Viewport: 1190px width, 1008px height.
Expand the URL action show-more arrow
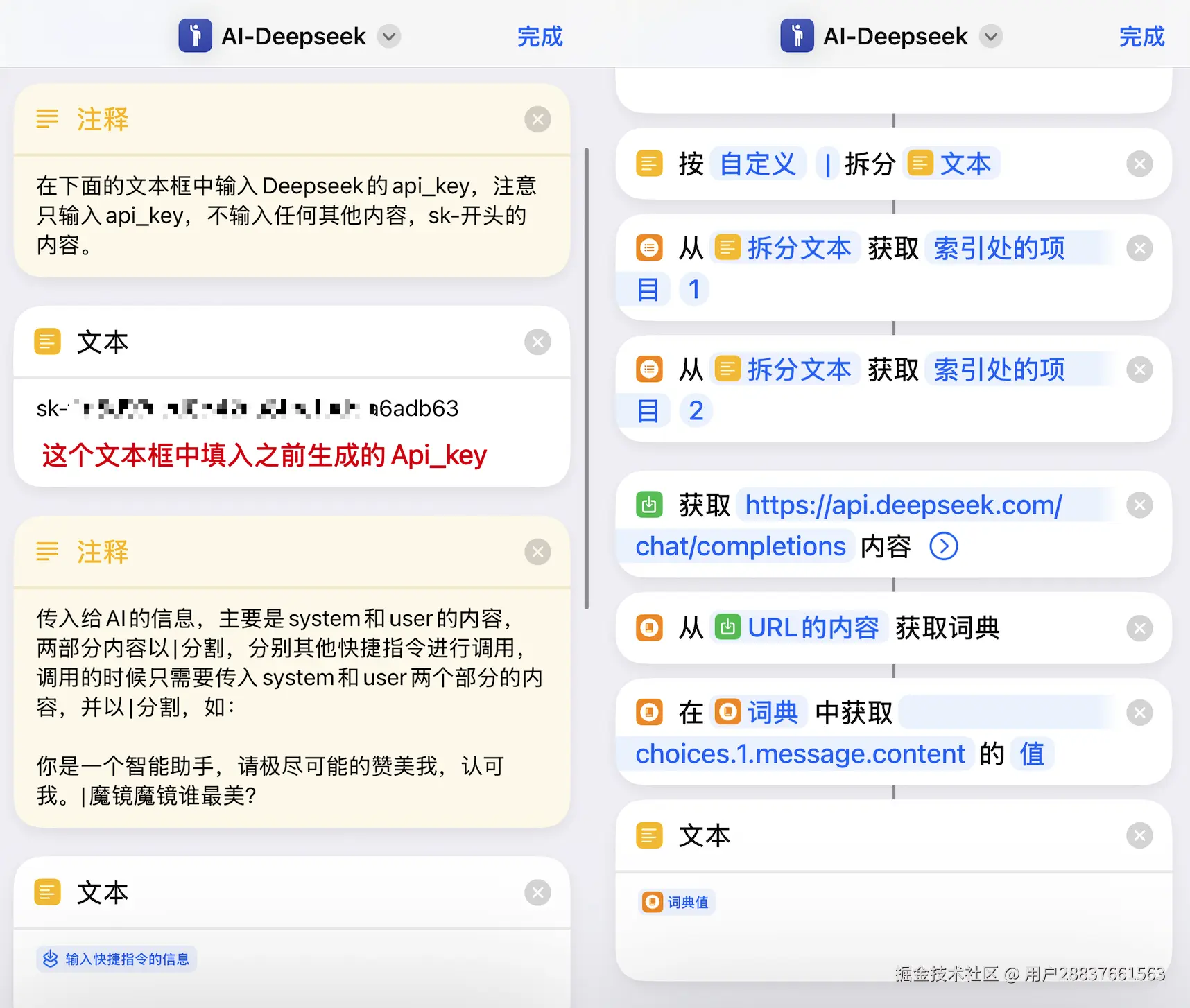point(944,546)
